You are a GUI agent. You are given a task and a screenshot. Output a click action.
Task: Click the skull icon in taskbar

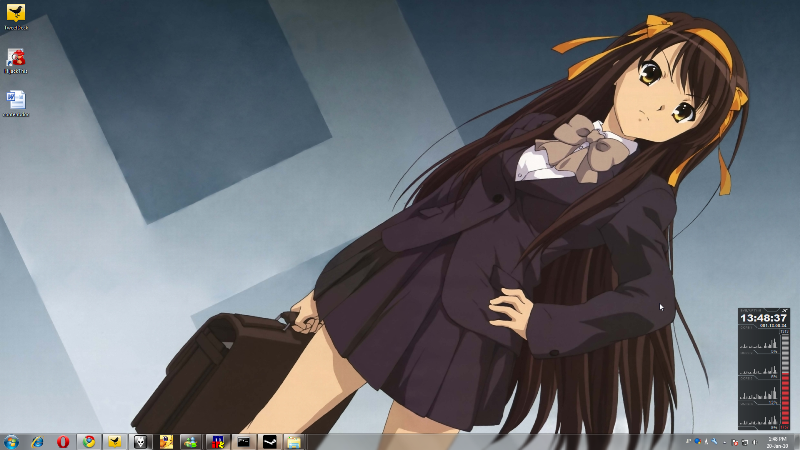pyautogui.click(x=142, y=441)
